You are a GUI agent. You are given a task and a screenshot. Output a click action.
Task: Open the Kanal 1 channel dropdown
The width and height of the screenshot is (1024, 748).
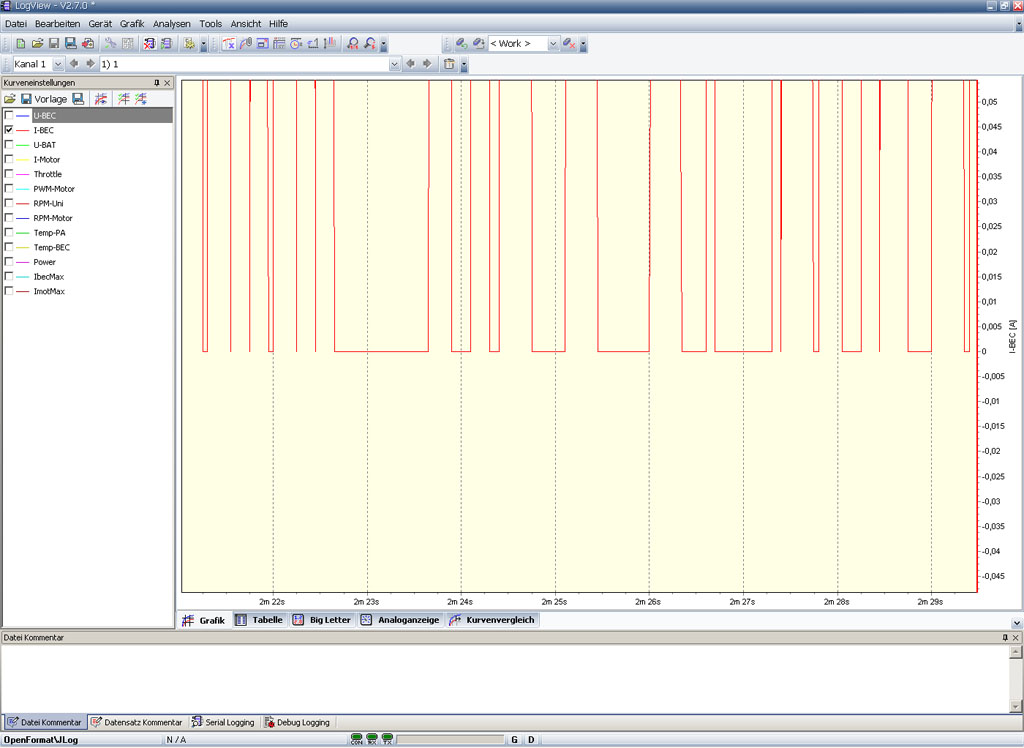pyautogui.click(x=58, y=64)
